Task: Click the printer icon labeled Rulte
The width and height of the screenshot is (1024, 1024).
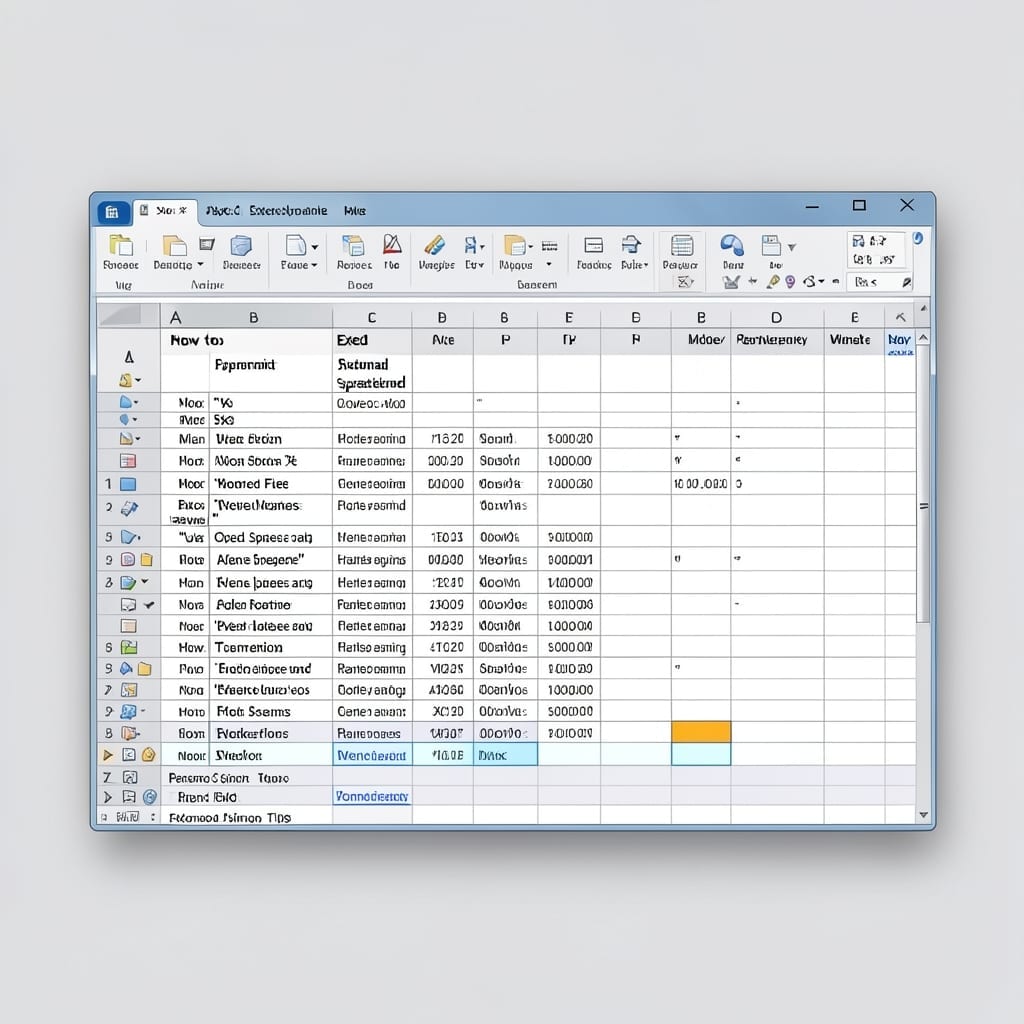Action: pos(631,245)
